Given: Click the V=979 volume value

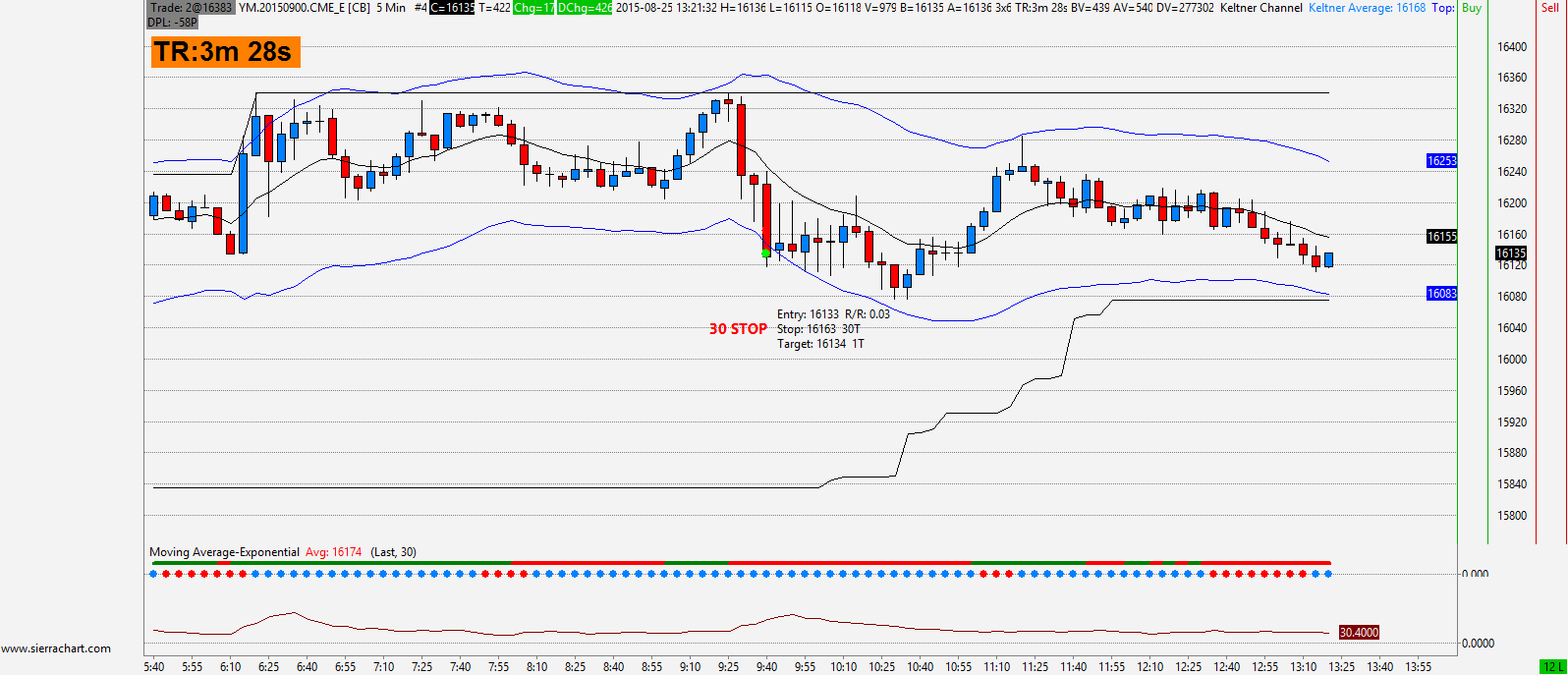Looking at the screenshot, I should coord(881,7).
